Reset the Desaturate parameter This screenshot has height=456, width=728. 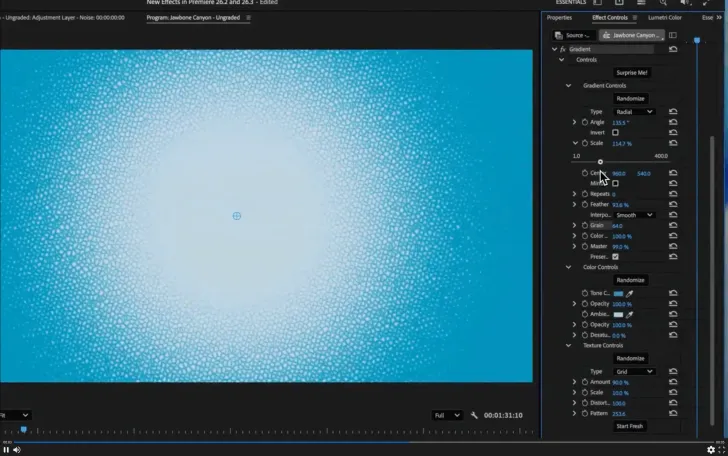(673, 335)
